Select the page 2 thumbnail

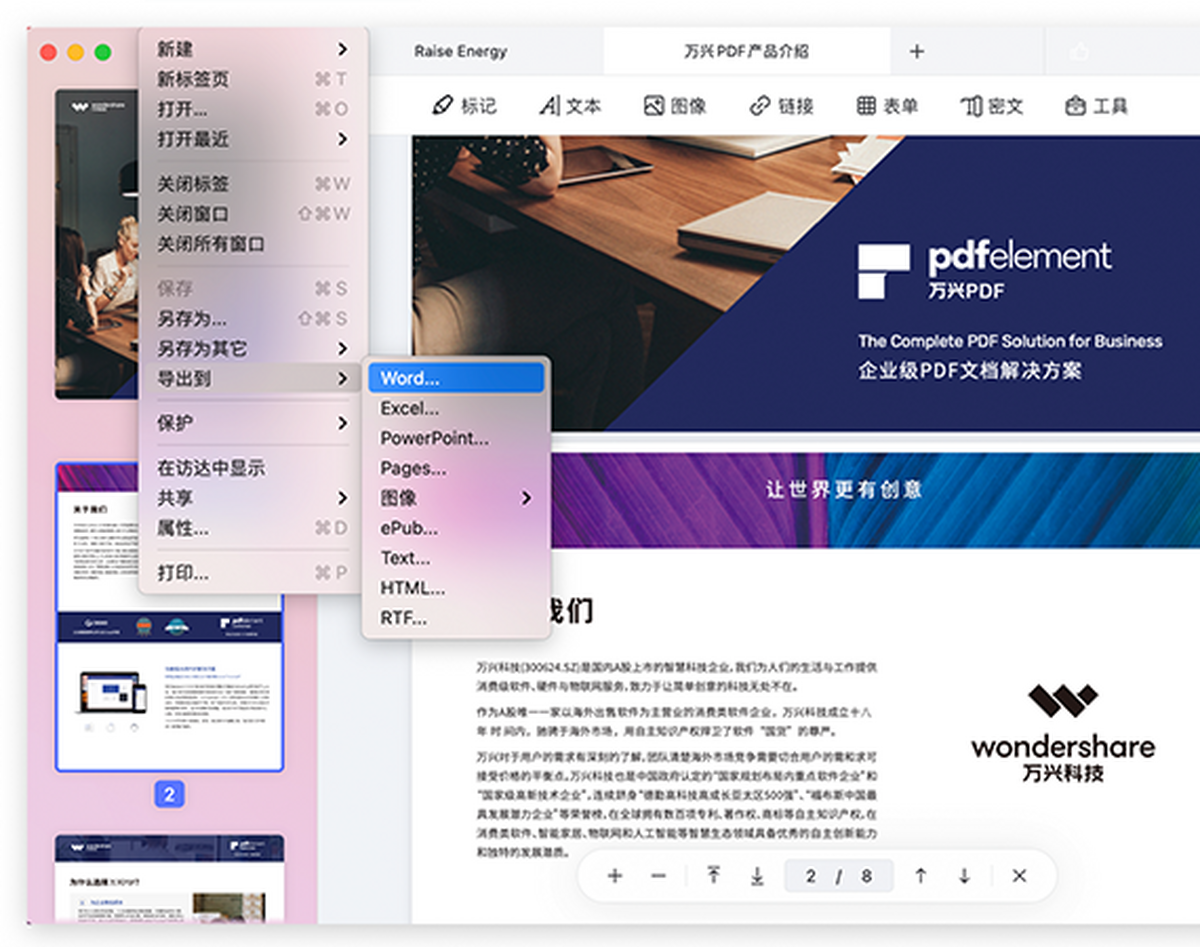169,617
